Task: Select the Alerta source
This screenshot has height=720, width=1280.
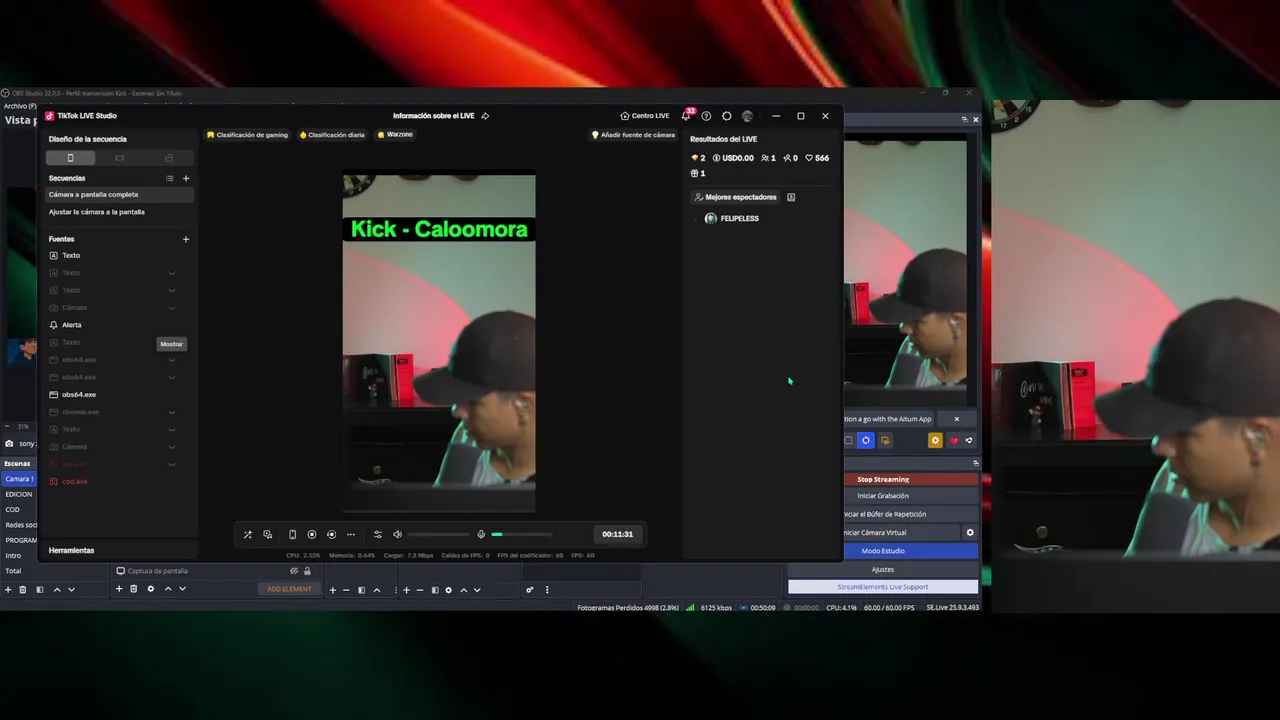Action: tap(119, 325)
